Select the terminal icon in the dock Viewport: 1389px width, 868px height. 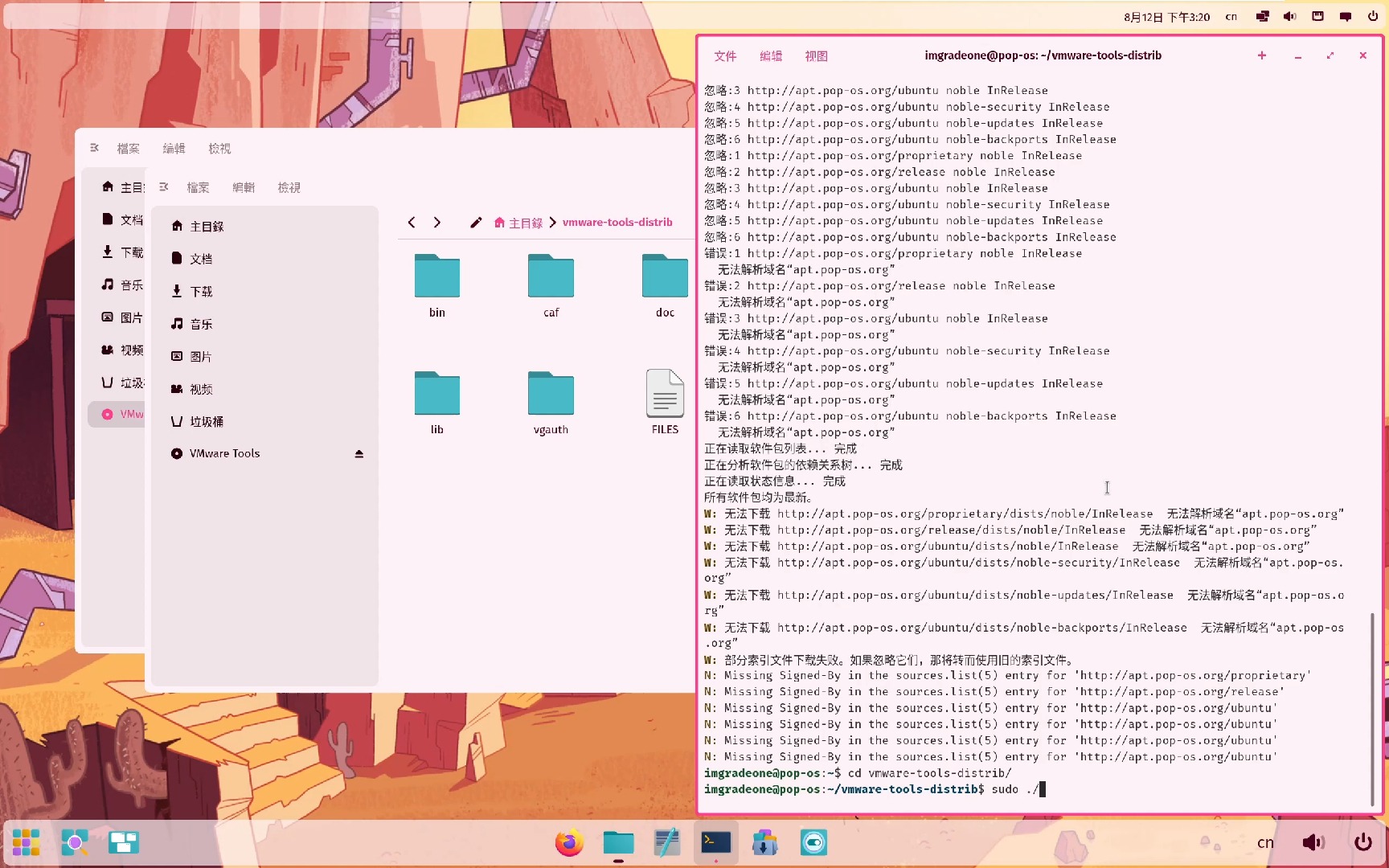[715, 842]
